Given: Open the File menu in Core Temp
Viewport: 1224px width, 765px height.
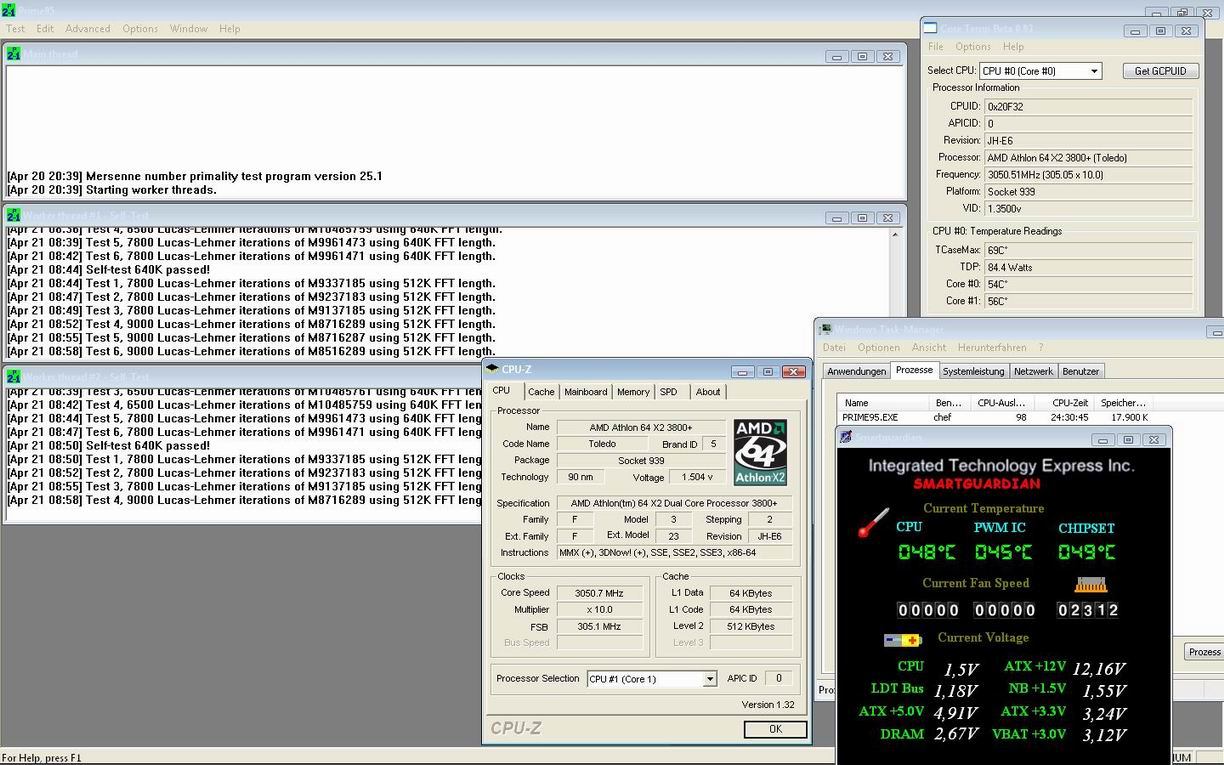Looking at the screenshot, I should (936, 47).
